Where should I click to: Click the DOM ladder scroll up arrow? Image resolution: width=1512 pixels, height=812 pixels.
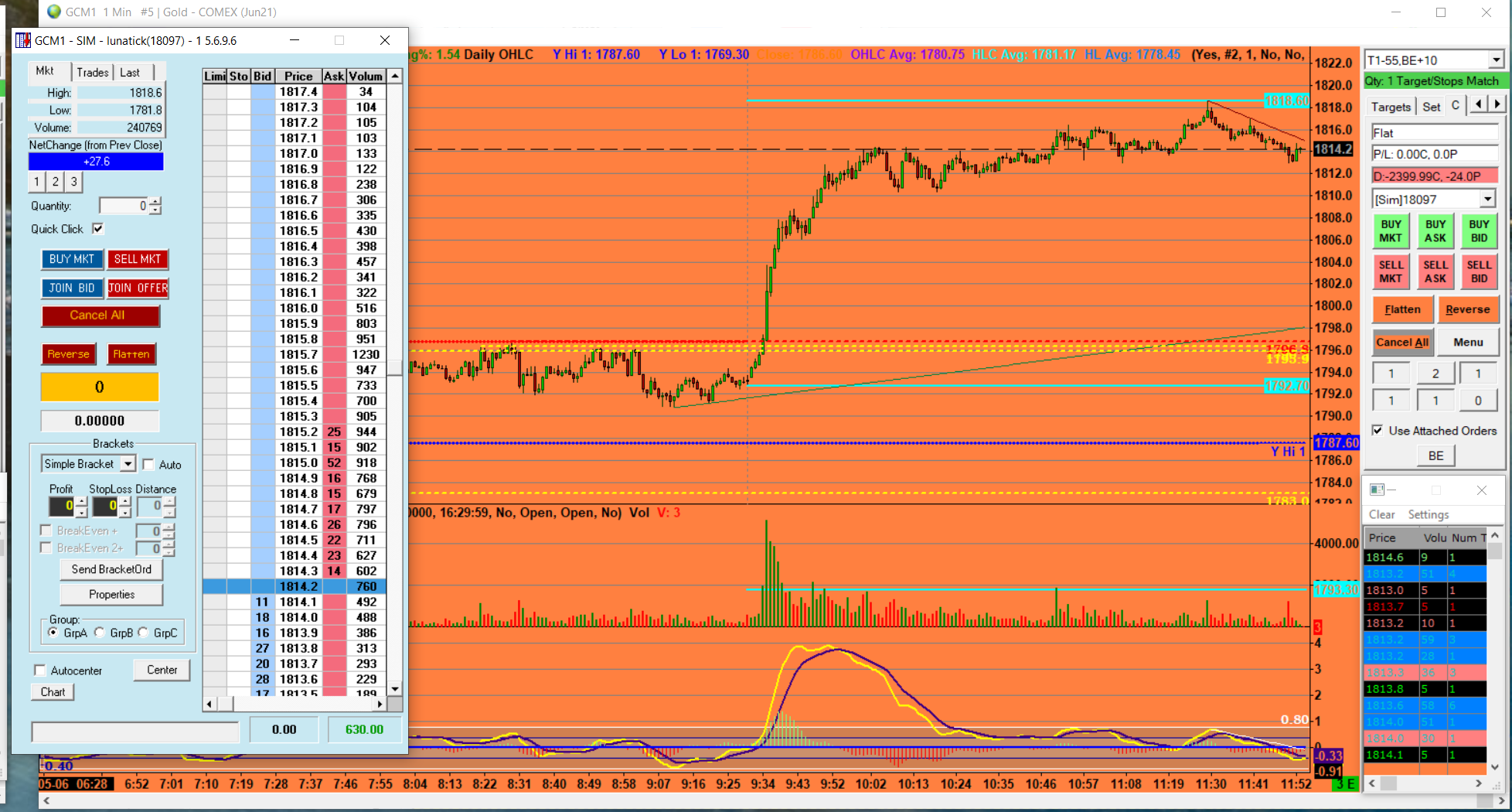coord(395,76)
